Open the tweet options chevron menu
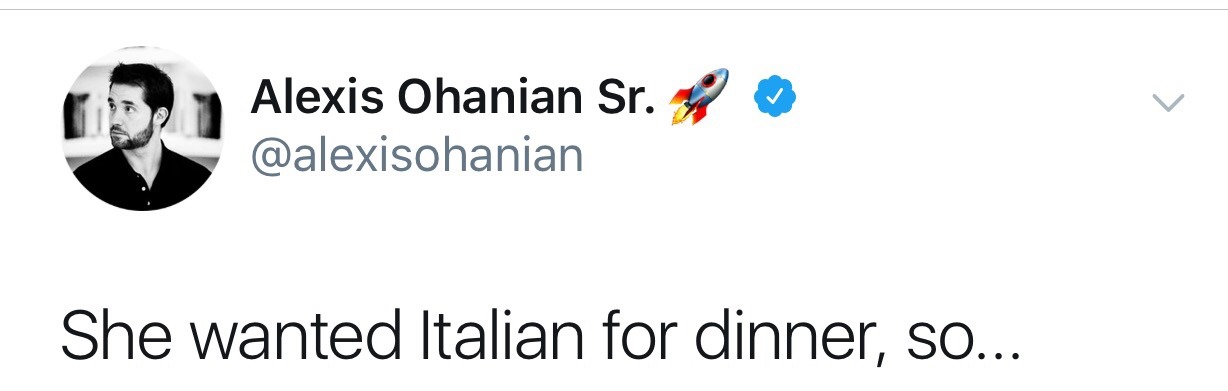Viewport: 1228px width, 391px height. (x=1168, y=101)
